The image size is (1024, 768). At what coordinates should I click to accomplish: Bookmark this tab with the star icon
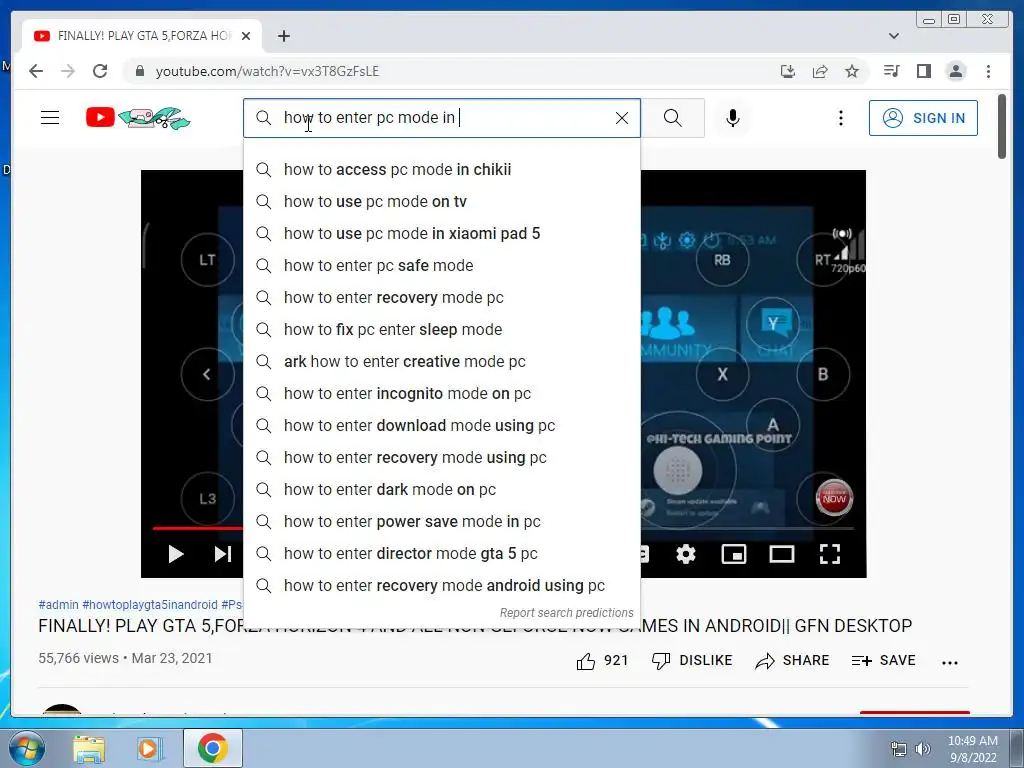pos(852,71)
